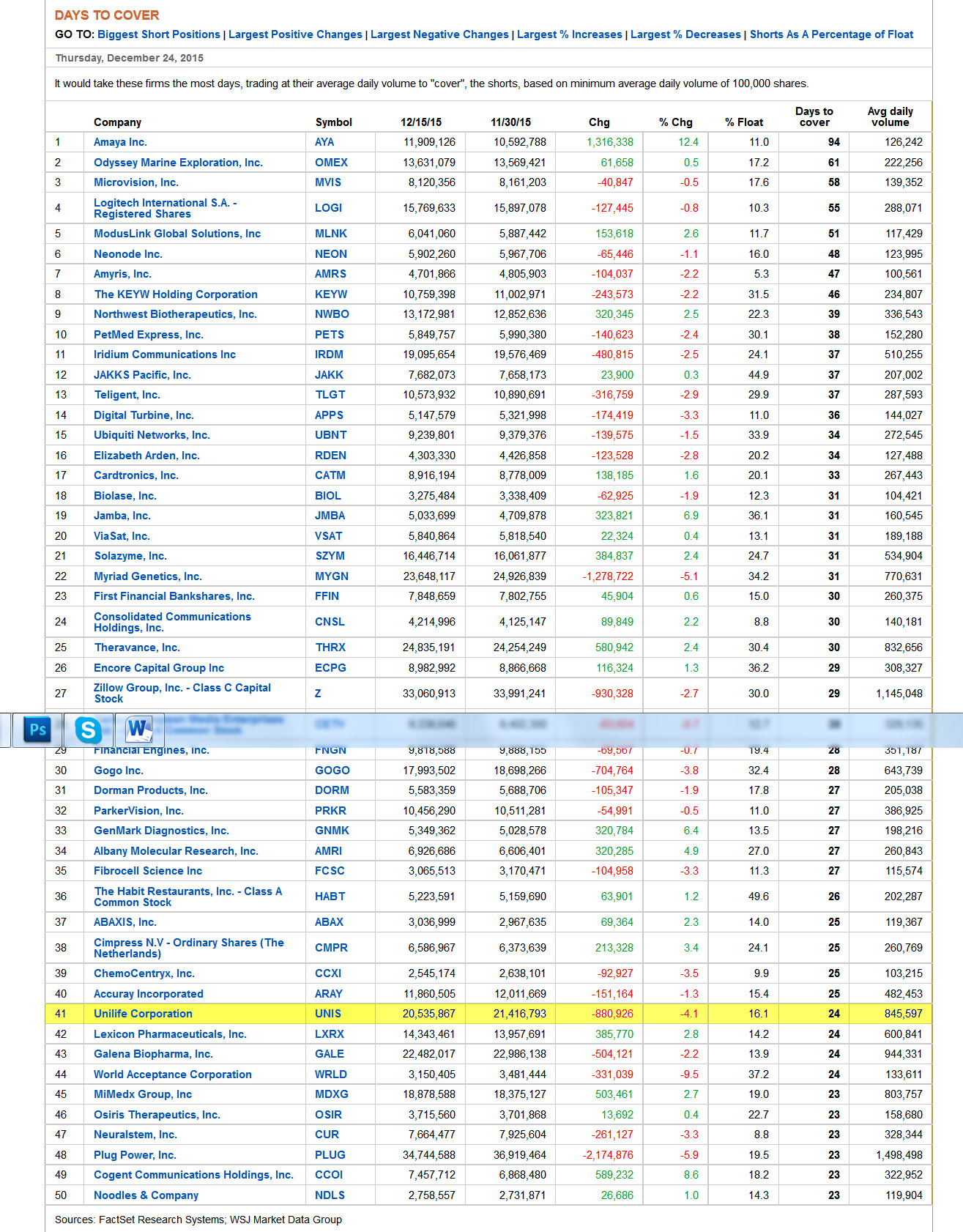The width and height of the screenshot is (963, 1232).
Task: Open First Financial Bankshares, Inc. link
Action: (174, 596)
